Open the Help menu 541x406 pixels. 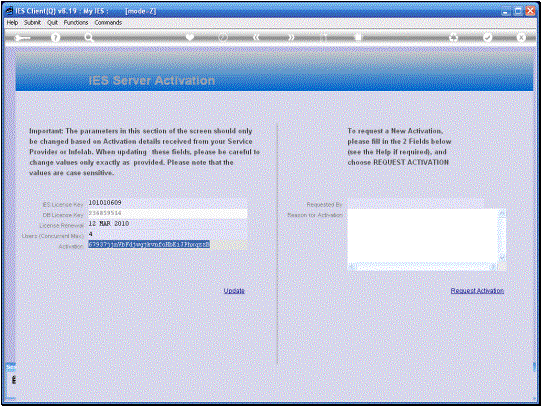coord(12,22)
